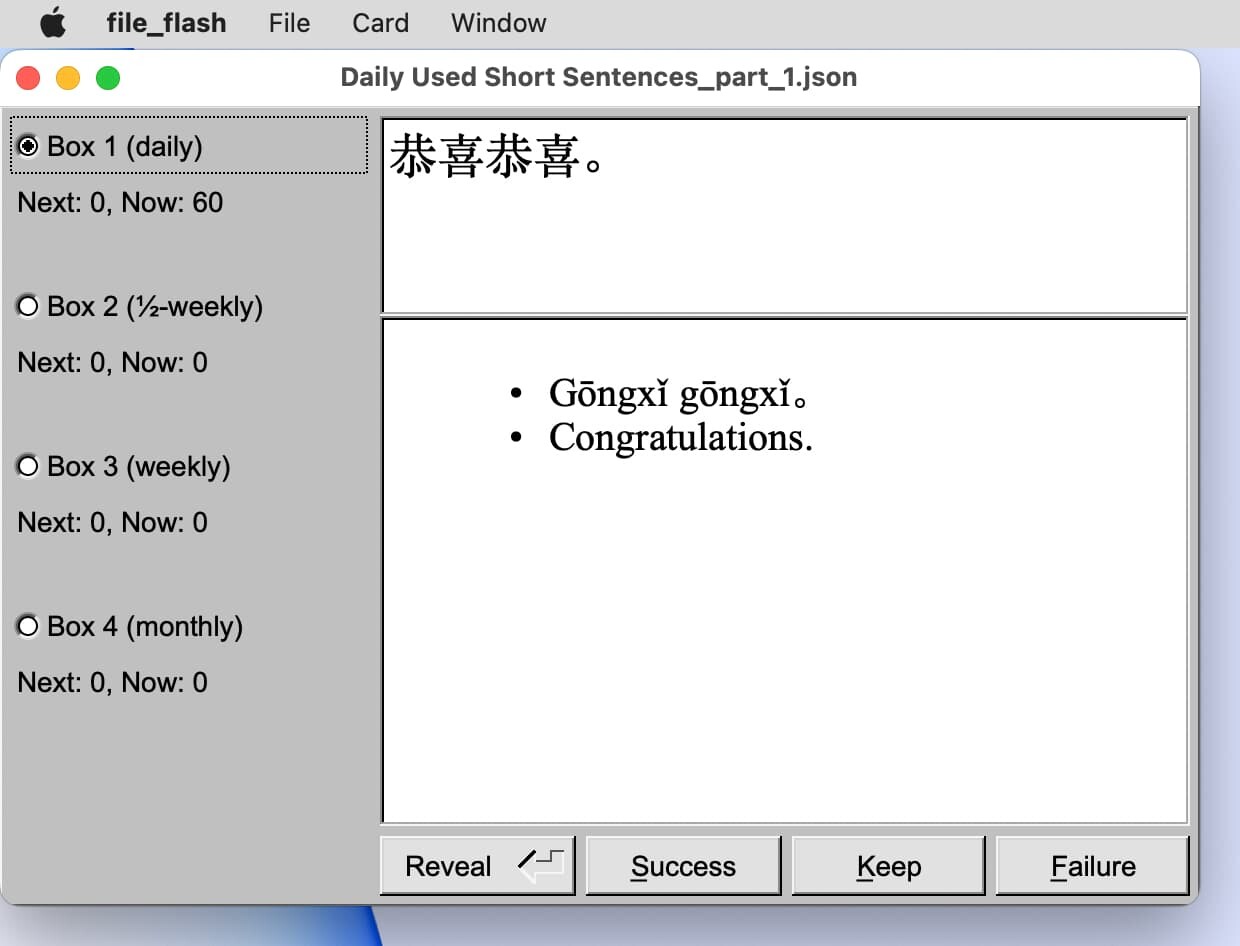Mark the card as Failure
This screenshot has width=1240, height=946.
(1092, 866)
